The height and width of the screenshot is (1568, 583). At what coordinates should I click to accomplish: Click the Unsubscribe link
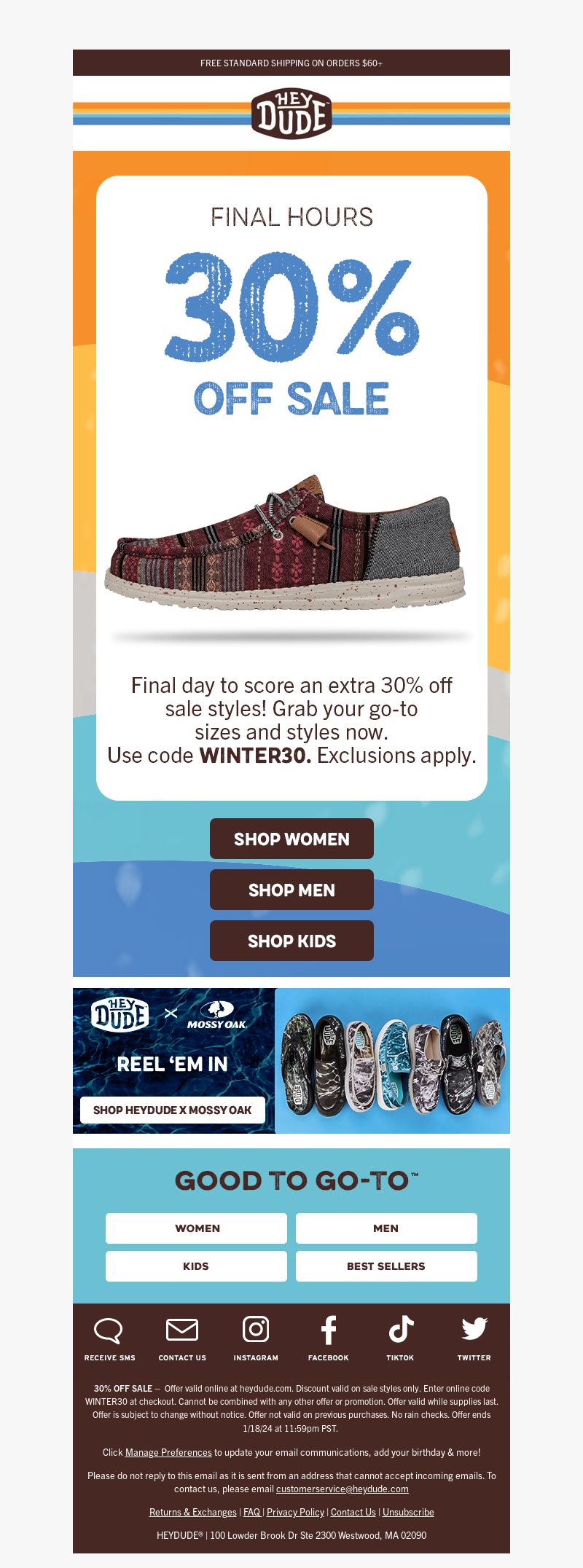click(x=408, y=1512)
